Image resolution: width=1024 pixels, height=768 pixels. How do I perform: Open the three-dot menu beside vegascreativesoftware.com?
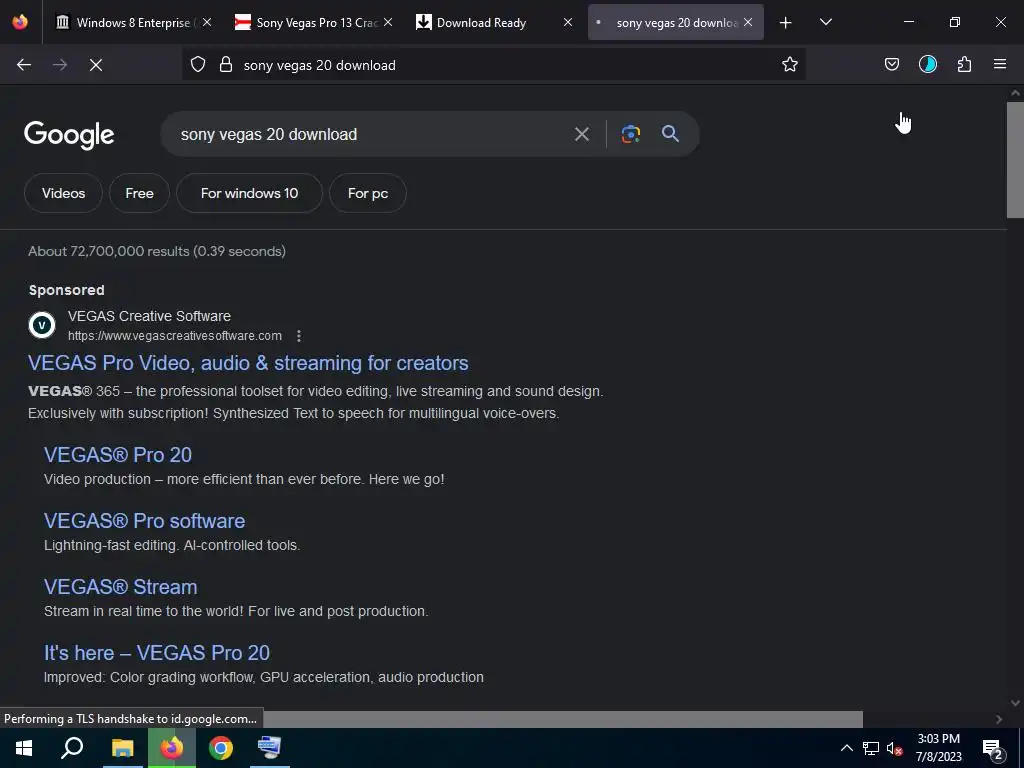(298, 336)
